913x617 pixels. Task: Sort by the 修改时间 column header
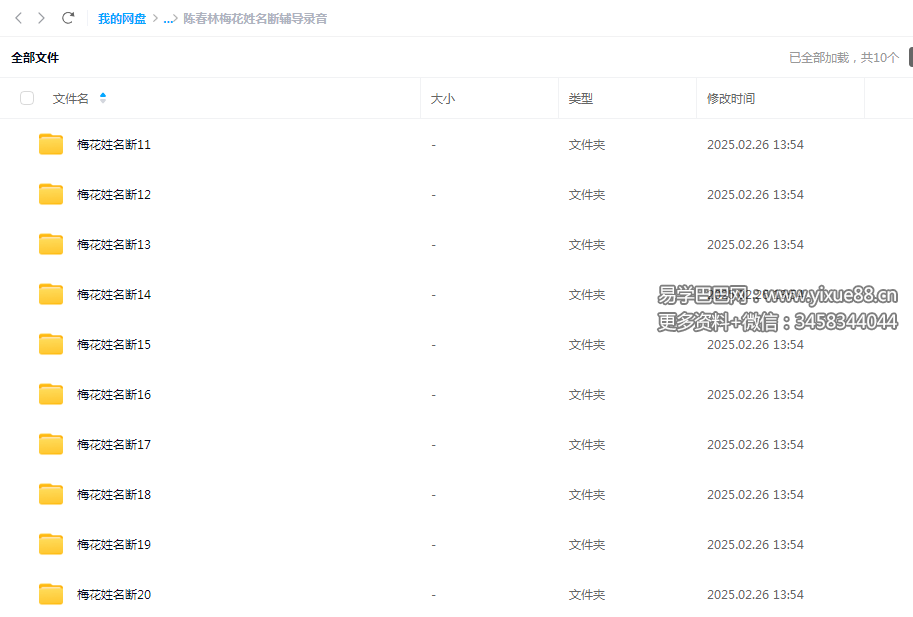click(x=731, y=98)
